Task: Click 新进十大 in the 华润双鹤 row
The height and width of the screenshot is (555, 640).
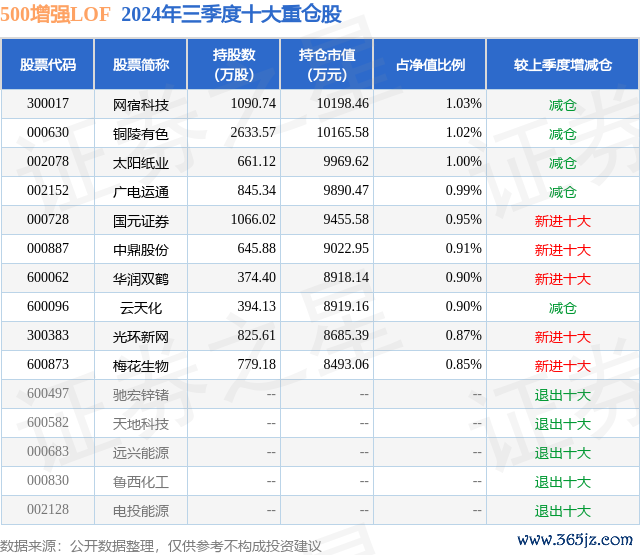Action: click(563, 279)
